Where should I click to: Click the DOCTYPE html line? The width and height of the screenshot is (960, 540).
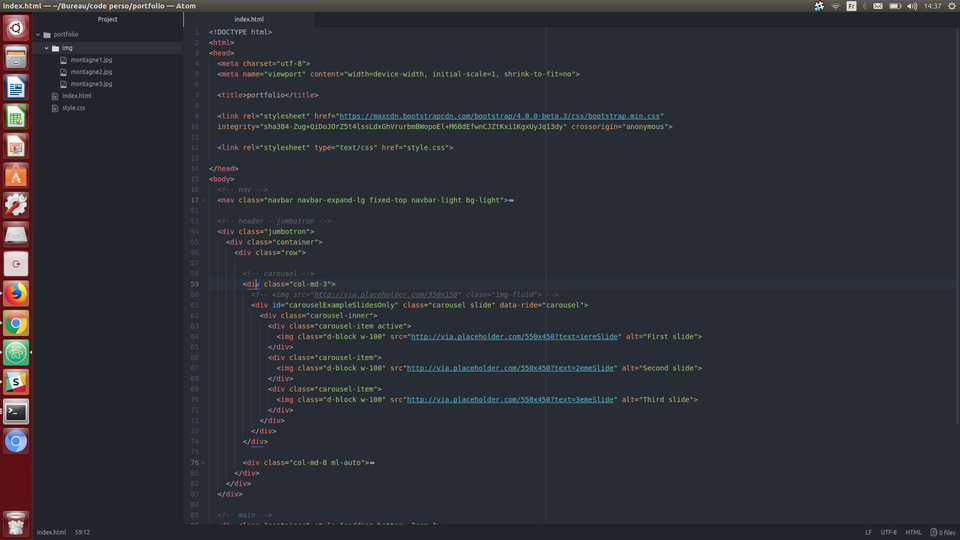coord(241,32)
